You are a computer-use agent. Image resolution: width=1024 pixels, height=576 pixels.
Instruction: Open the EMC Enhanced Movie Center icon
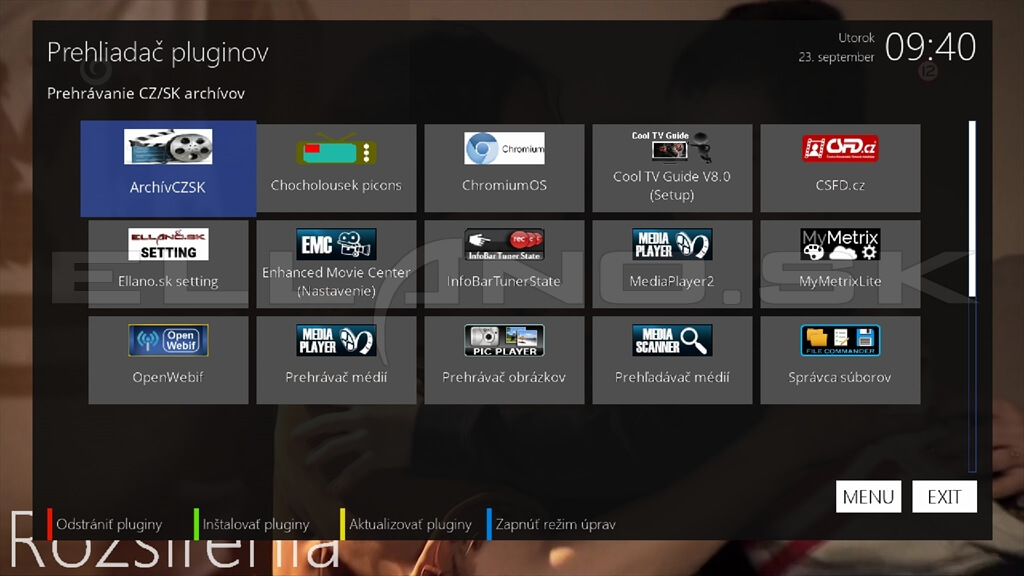click(336, 244)
